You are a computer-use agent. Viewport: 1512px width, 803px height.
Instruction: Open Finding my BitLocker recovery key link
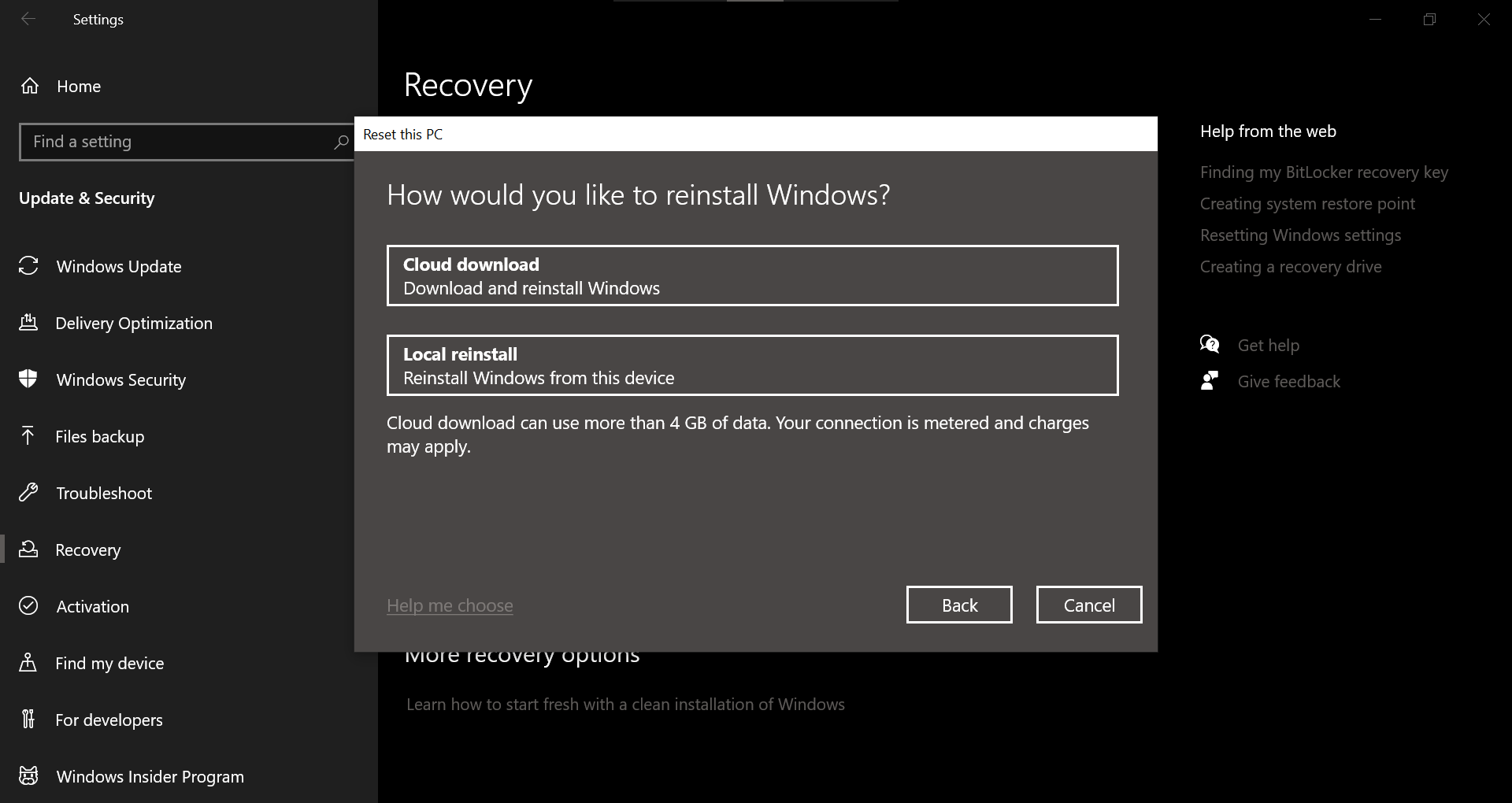tap(1324, 172)
